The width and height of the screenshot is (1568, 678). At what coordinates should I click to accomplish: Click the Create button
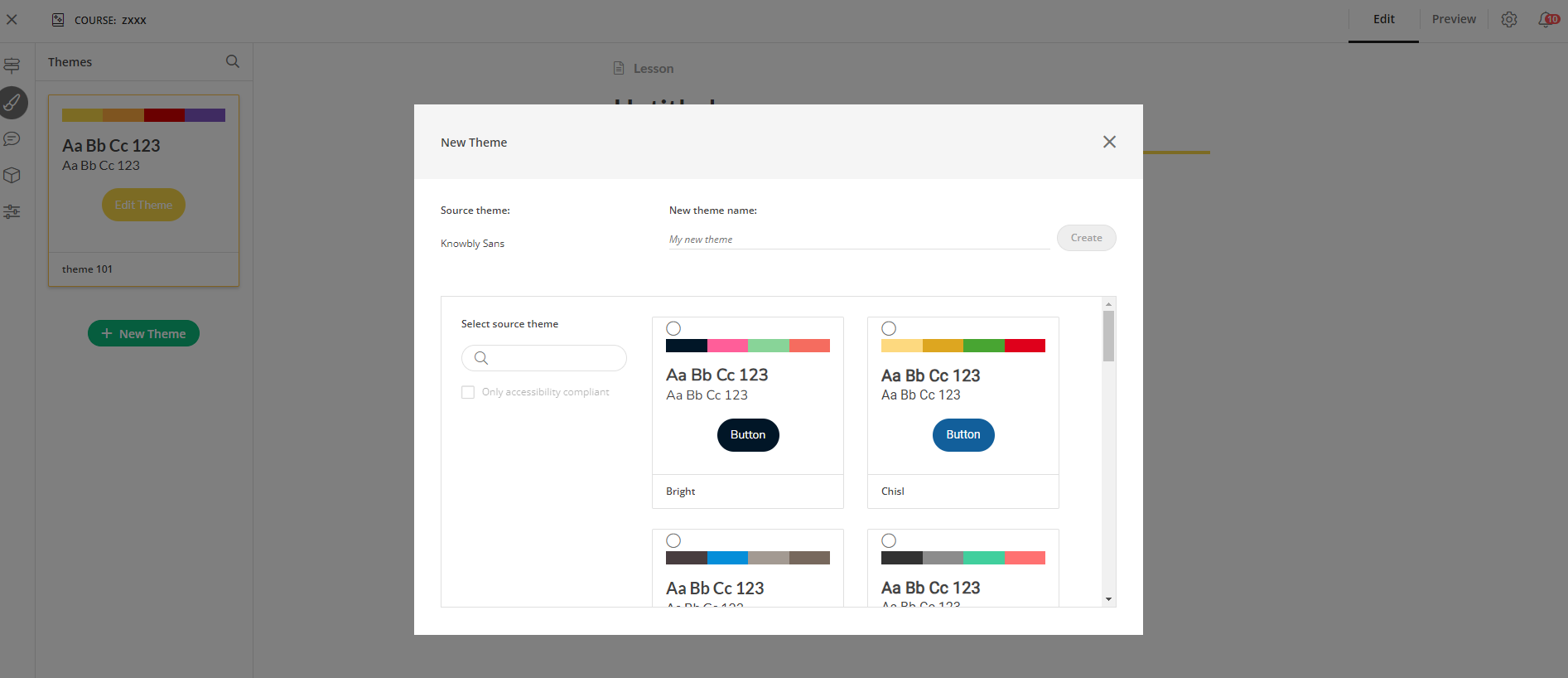point(1086,238)
